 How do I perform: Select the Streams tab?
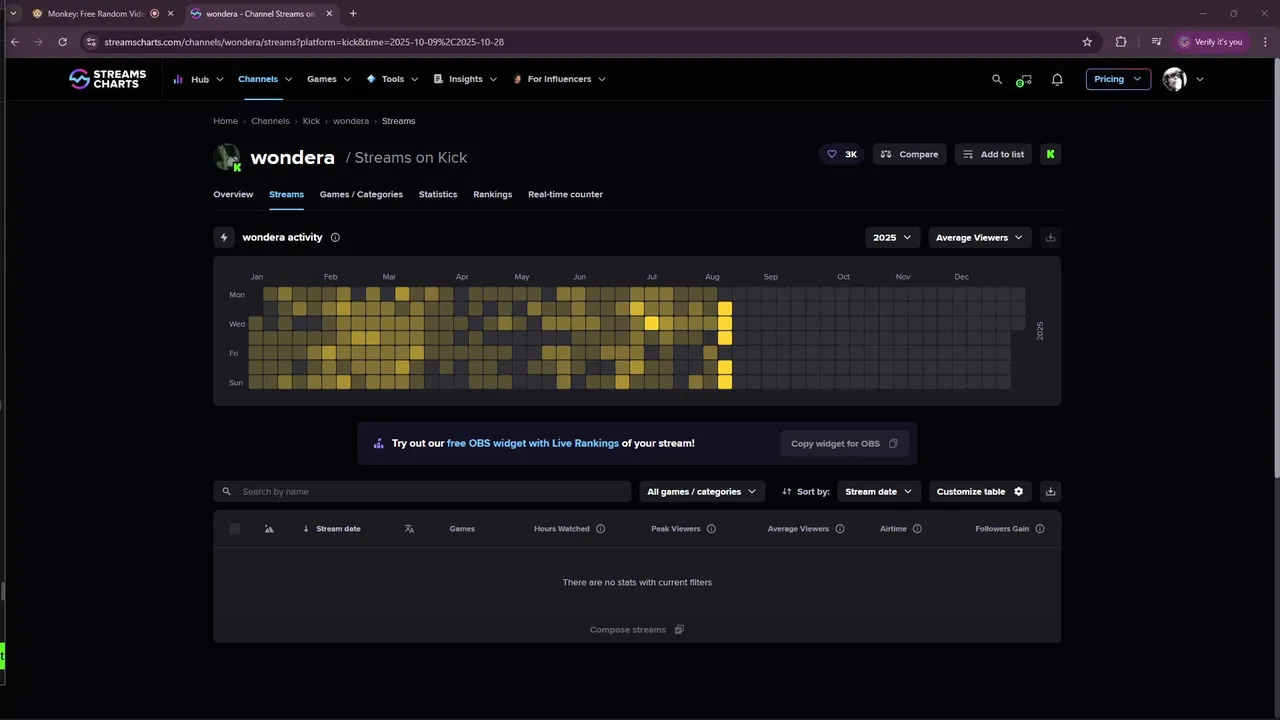tap(286, 194)
